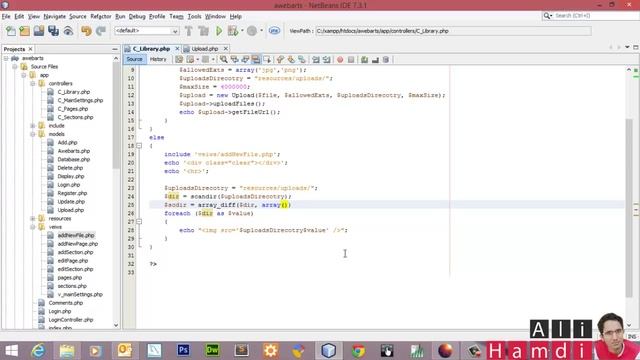Click Internet Explorer icon in taskbar
The image size is (640, 360).
tap(38, 351)
